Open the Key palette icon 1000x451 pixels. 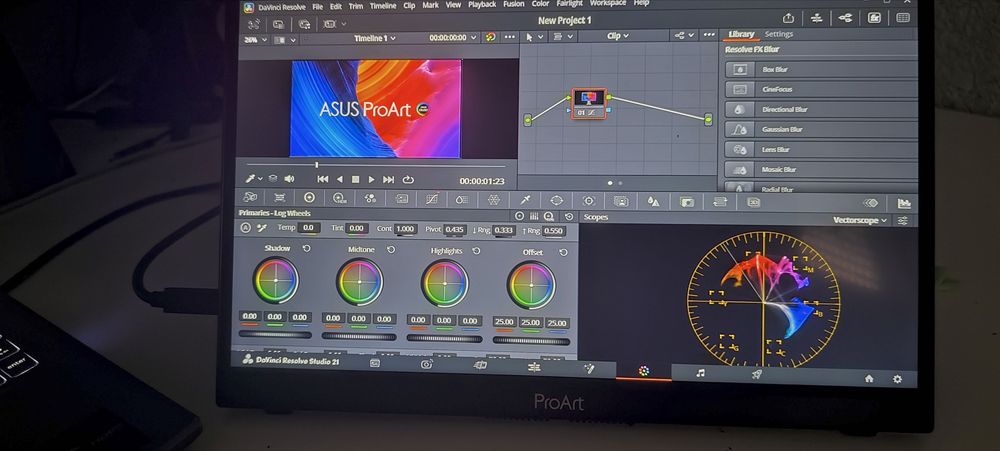click(x=686, y=202)
